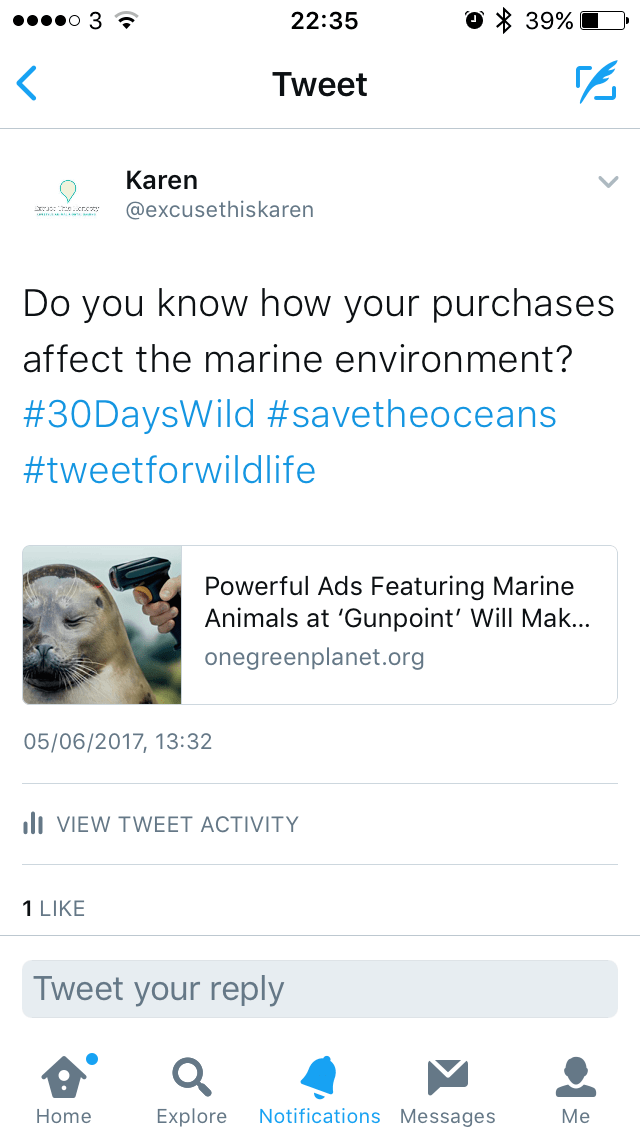640x1136 pixels.
Task: Tap the Explore magnifier icon
Action: pyautogui.click(x=191, y=1078)
